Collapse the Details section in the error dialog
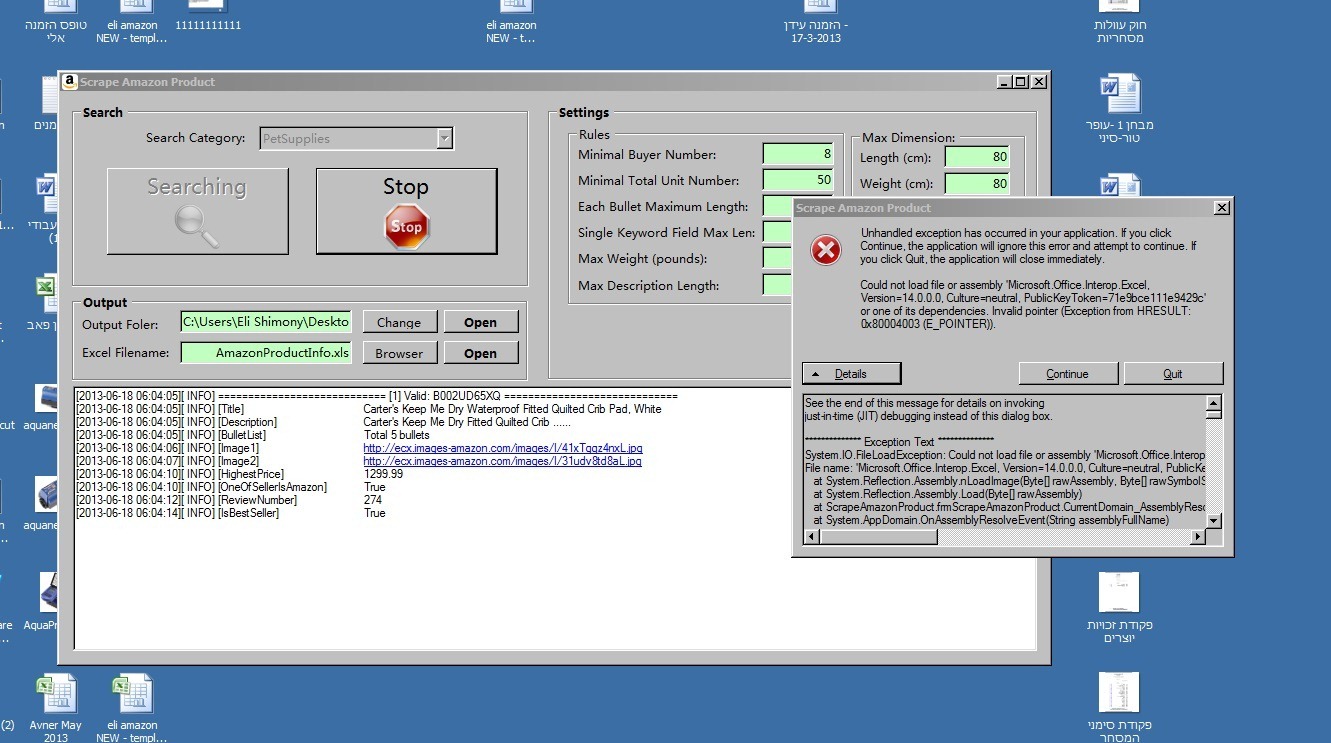This screenshot has height=743, width=1331. point(851,373)
